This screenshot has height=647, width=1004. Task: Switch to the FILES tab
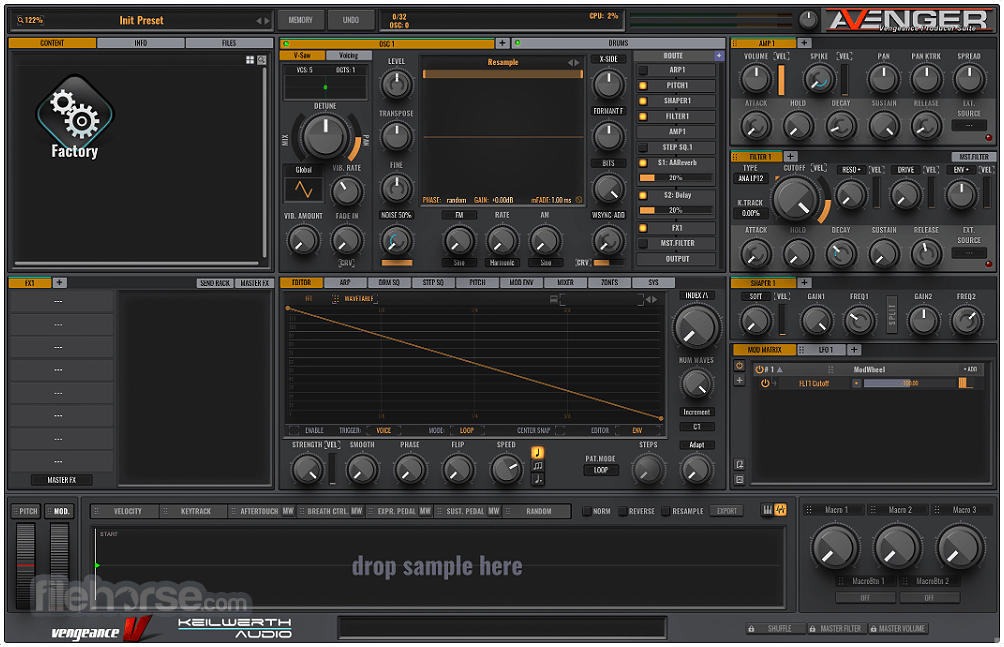(x=229, y=43)
